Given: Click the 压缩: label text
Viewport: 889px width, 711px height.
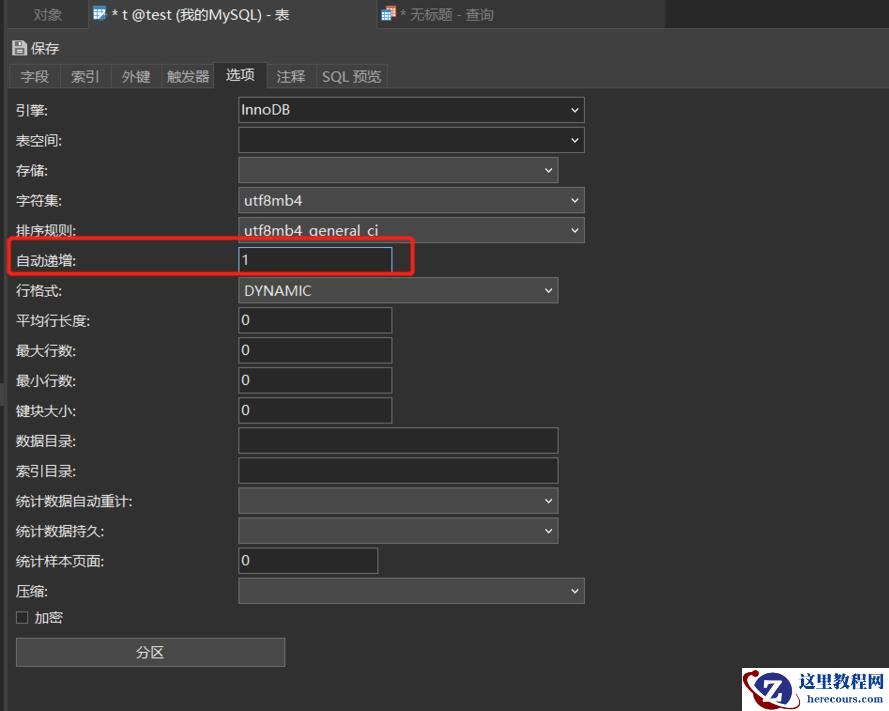Looking at the screenshot, I should (32, 591).
